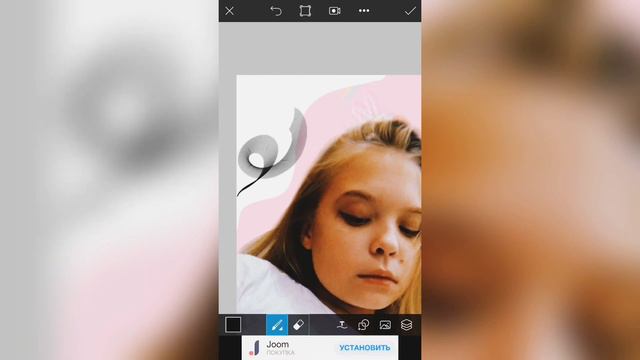Image resolution: width=640 pixels, height=360 pixels.
Task: Tap the Joom ad logo
Action: coord(255,348)
